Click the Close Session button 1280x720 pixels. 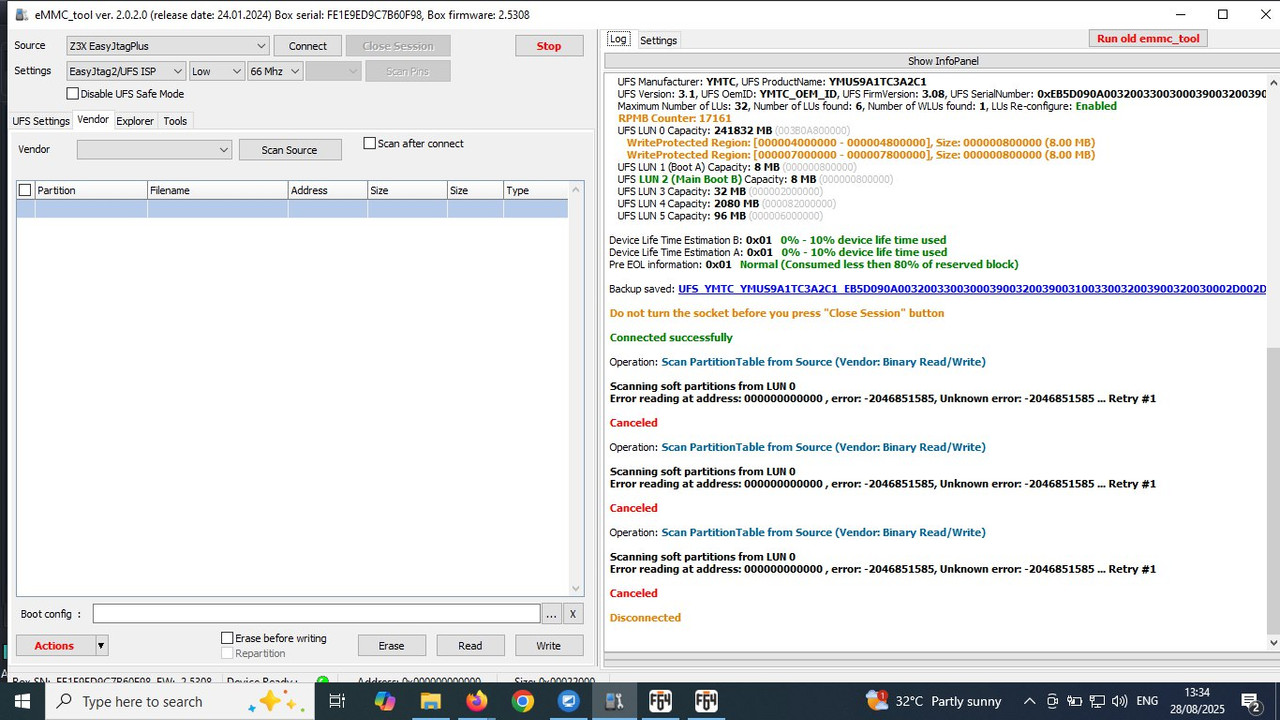398,46
